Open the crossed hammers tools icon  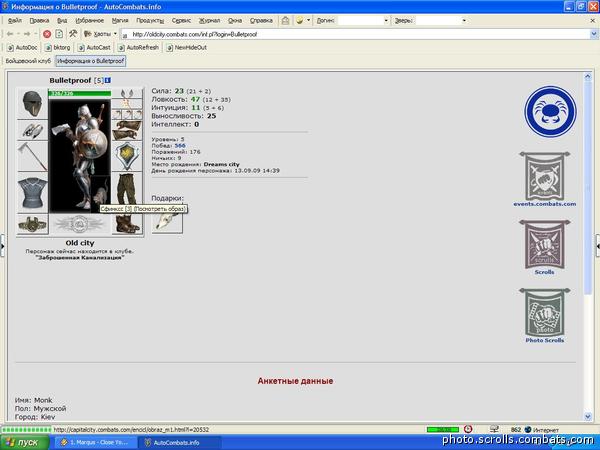coord(73,34)
